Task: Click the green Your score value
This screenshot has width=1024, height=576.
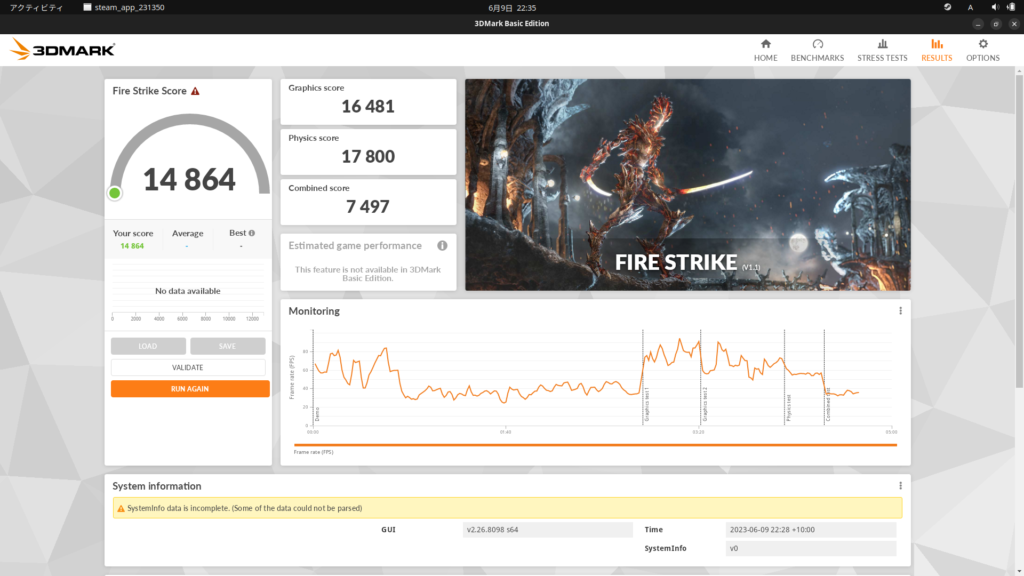Action: (132, 246)
